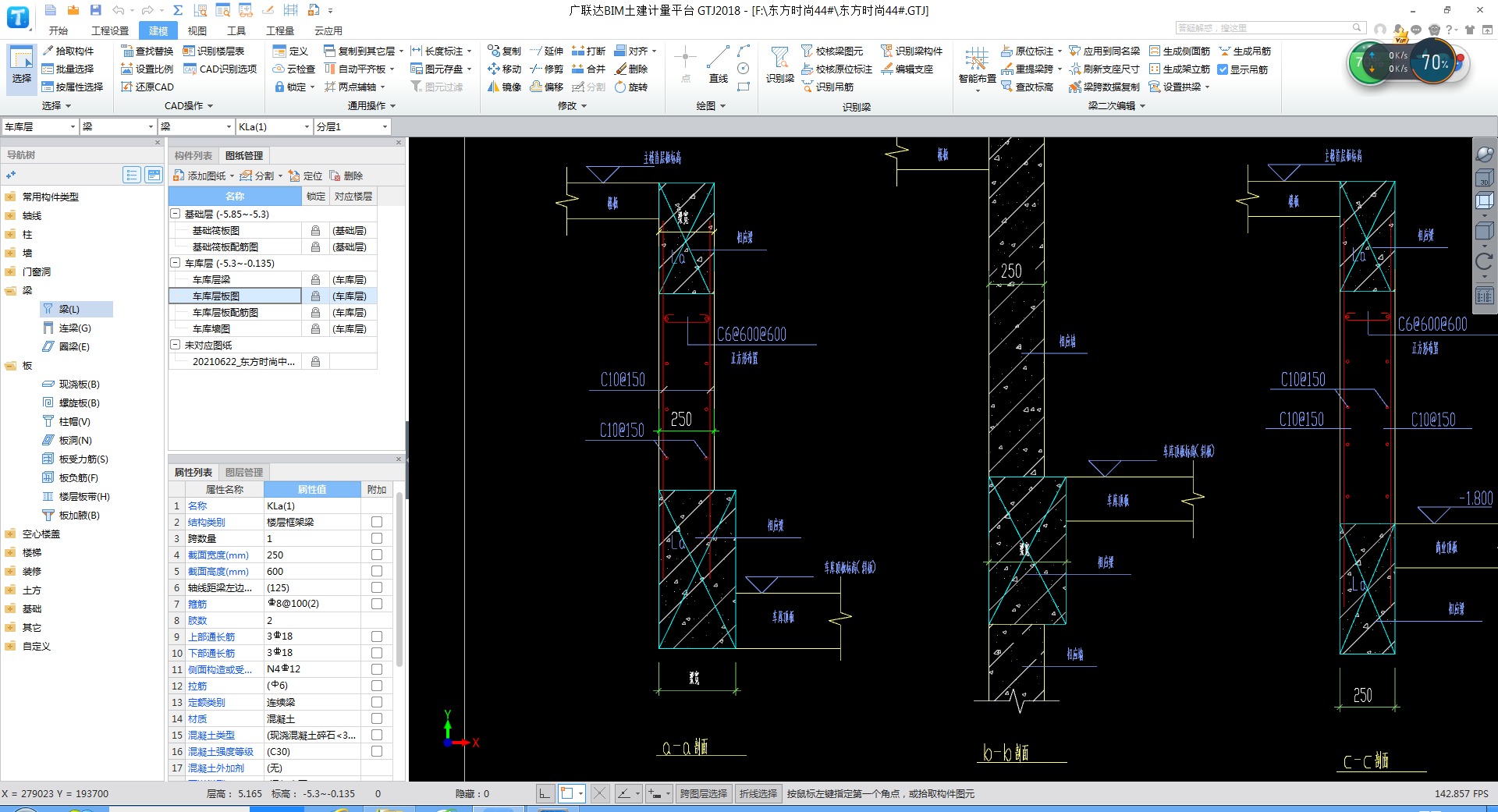Click 编辑支座 edit support tool

click(x=907, y=69)
